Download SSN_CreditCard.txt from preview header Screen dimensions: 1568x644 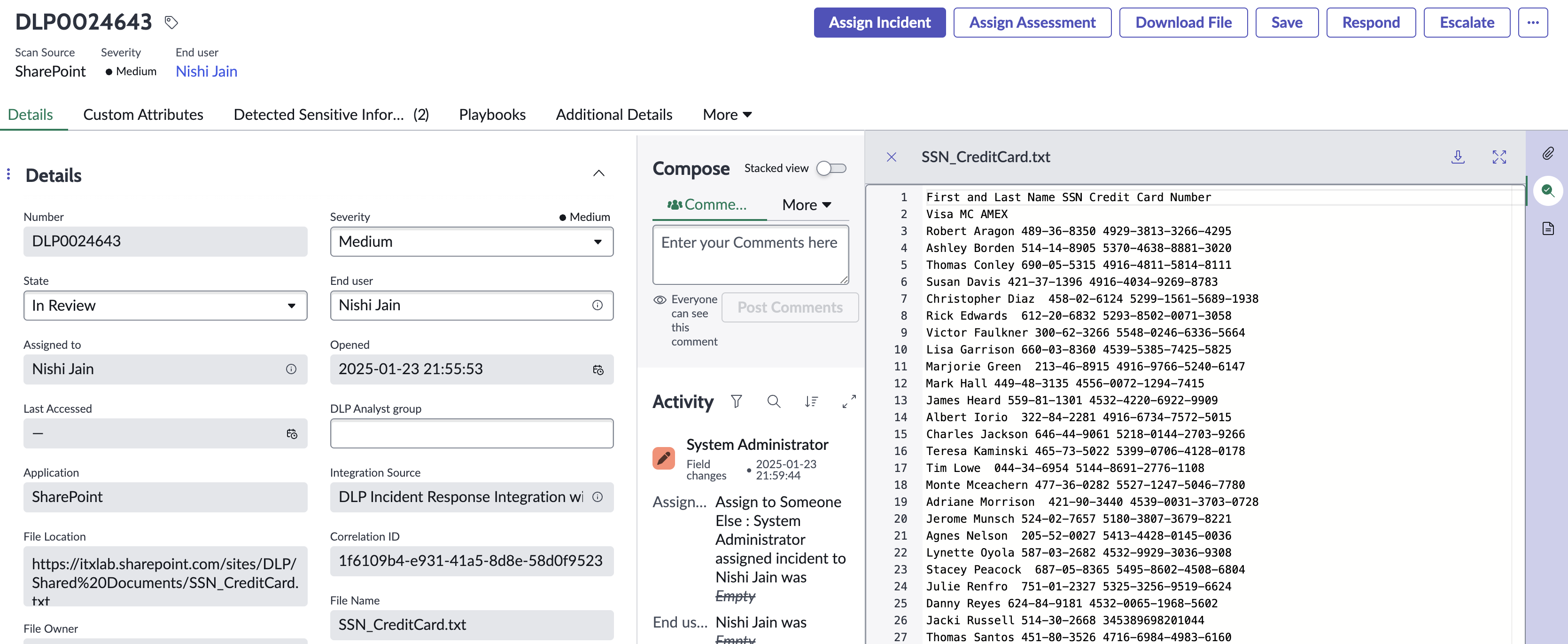click(x=1458, y=157)
